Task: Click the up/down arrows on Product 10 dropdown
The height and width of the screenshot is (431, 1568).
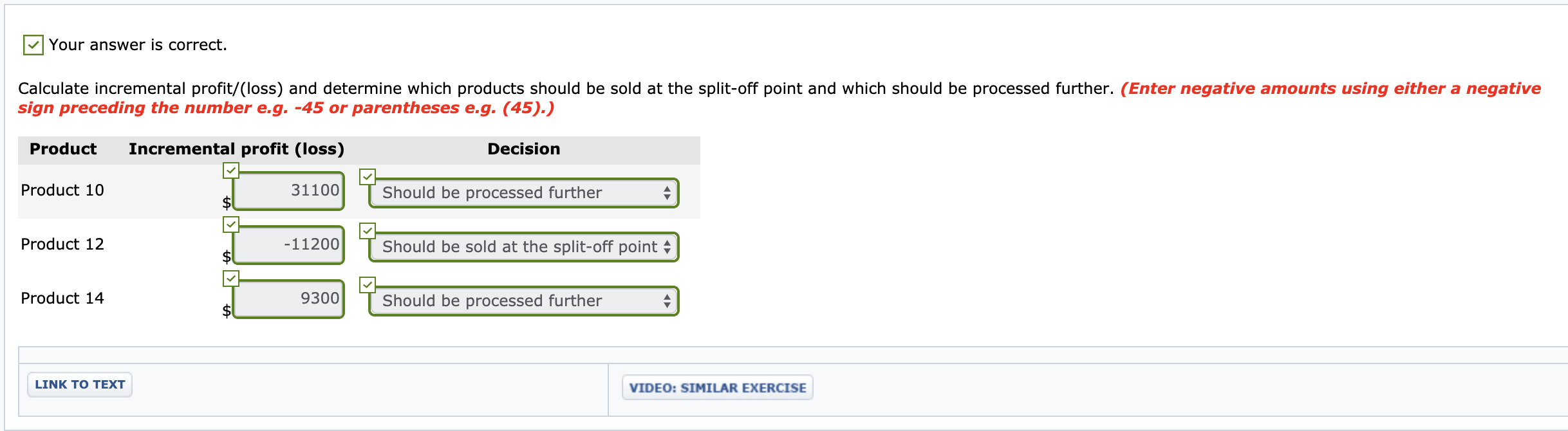Action: pyautogui.click(x=667, y=192)
